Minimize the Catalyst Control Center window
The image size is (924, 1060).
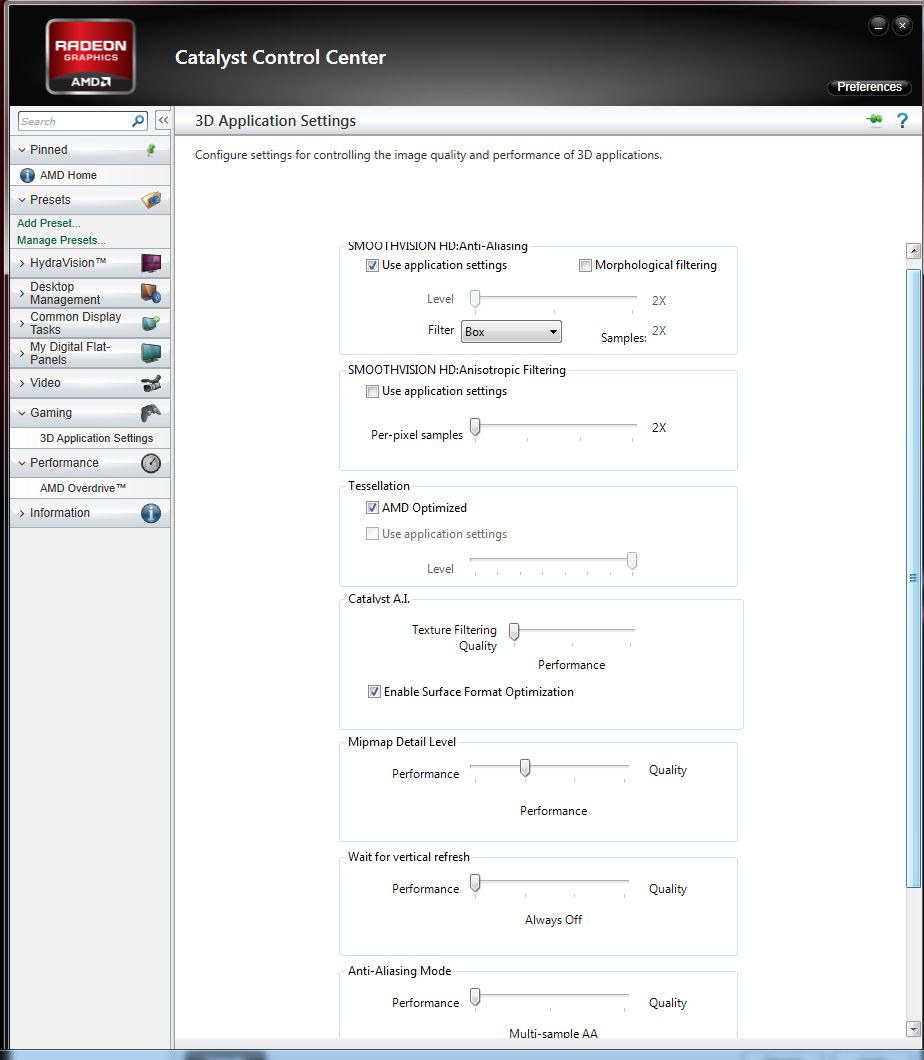(878, 26)
